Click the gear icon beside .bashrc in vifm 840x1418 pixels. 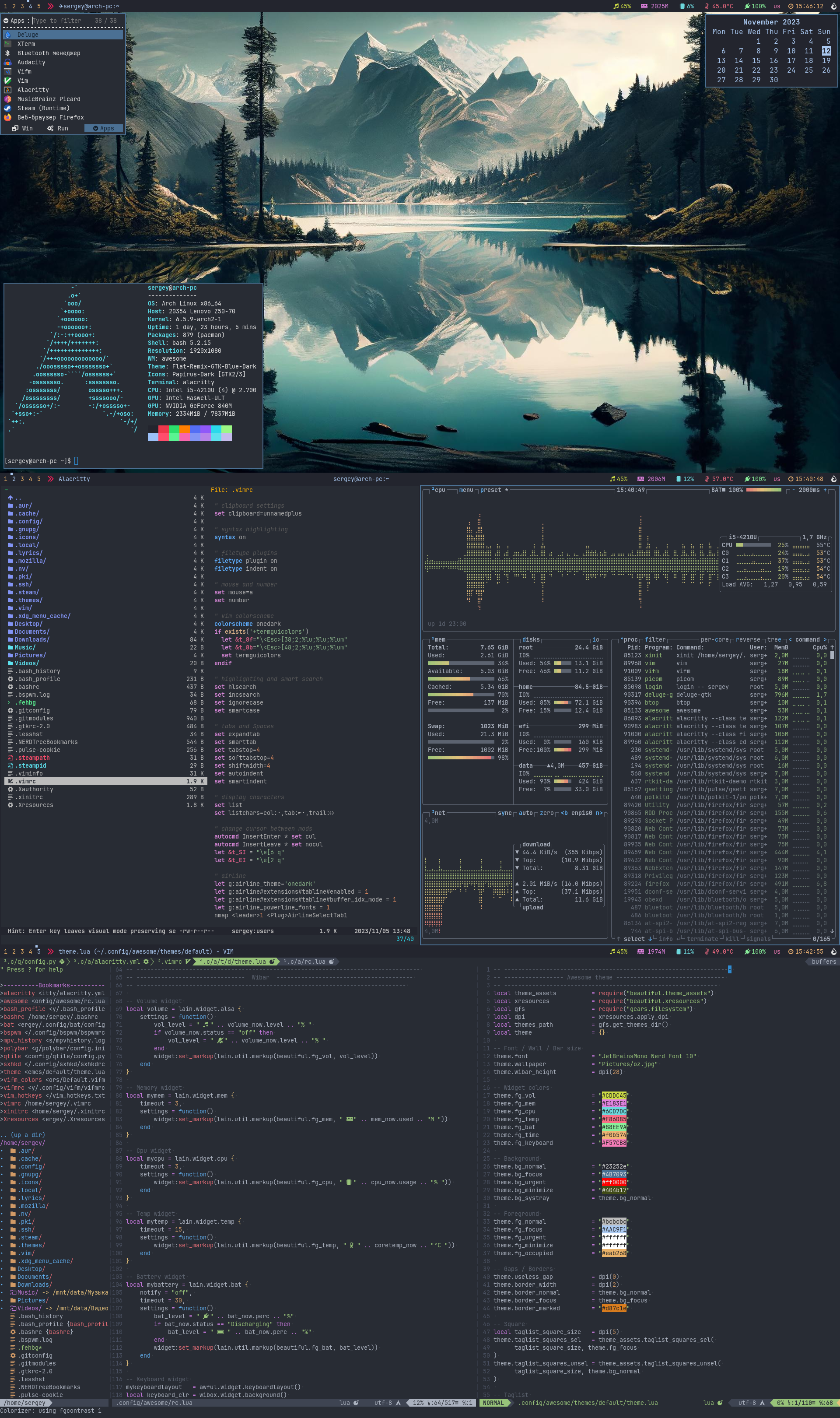(x=10, y=687)
